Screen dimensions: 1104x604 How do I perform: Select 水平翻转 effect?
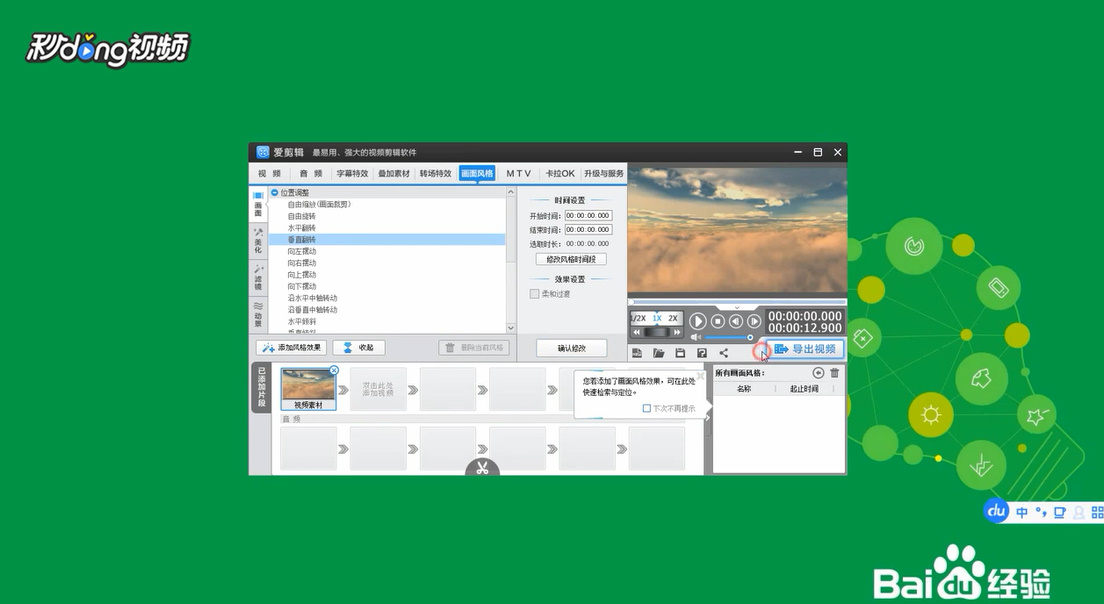pos(301,228)
